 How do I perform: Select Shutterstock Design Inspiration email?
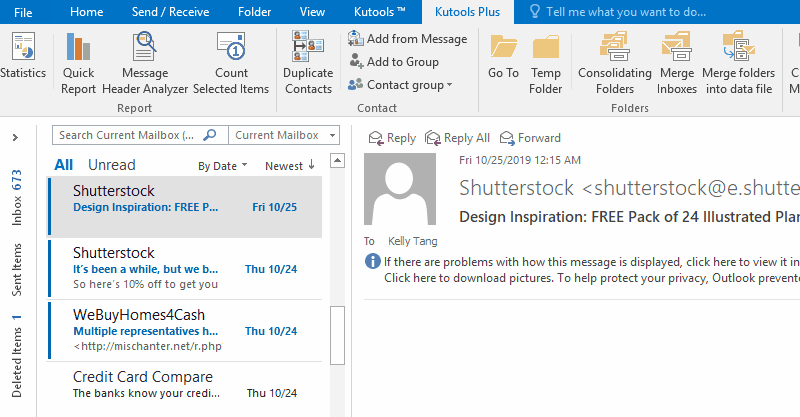185,207
